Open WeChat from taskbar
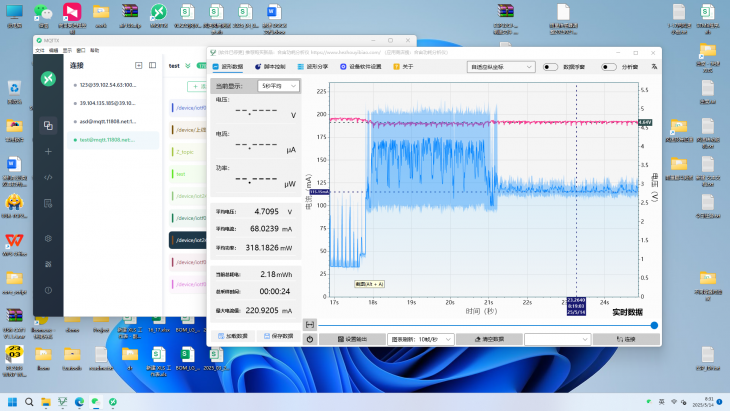 [96, 402]
